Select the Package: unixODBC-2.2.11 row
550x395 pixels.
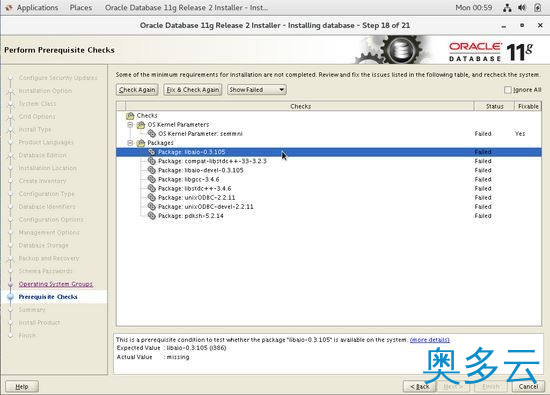click(x=329, y=198)
